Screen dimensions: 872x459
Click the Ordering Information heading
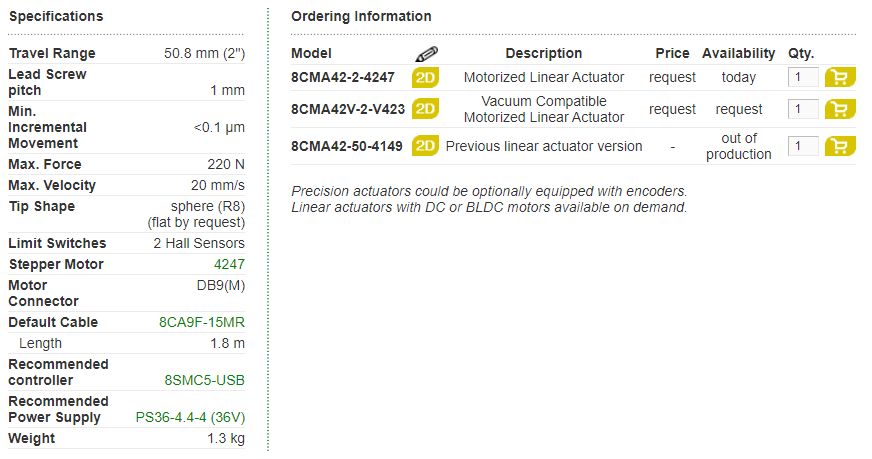(361, 16)
